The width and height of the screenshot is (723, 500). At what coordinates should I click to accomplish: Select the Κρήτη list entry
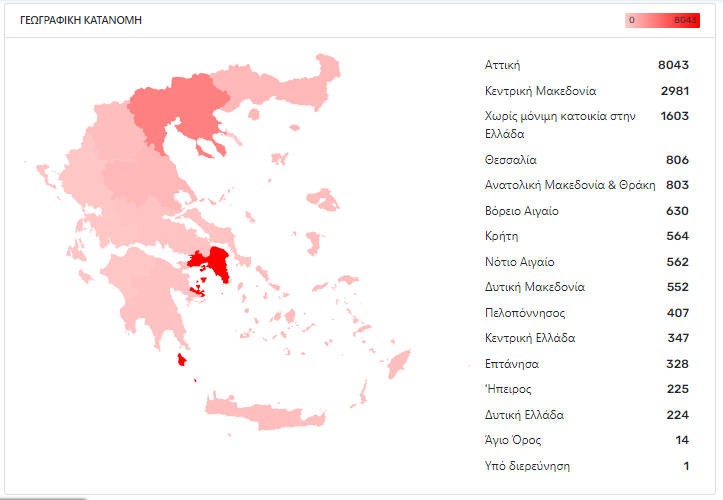pyautogui.click(x=587, y=236)
